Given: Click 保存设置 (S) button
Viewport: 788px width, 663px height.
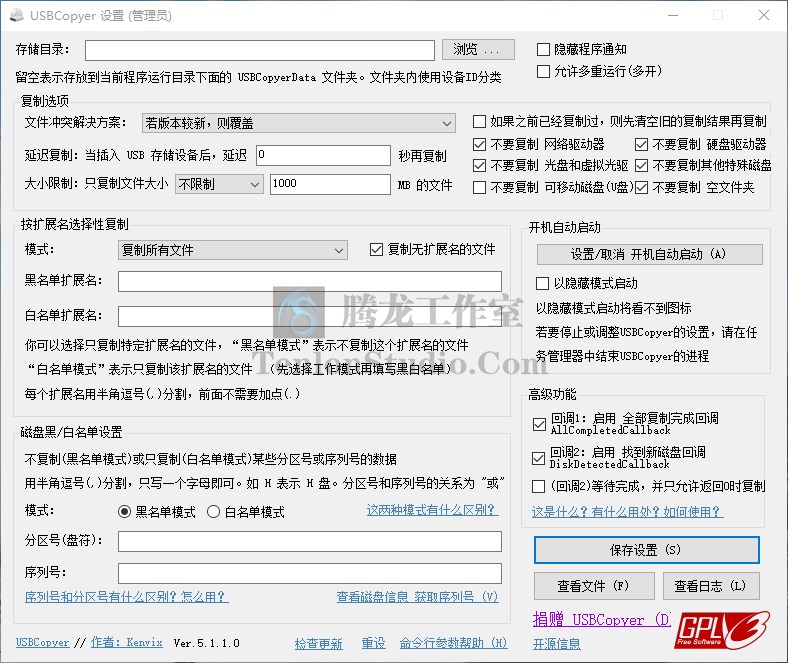Looking at the screenshot, I should click(x=646, y=550).
